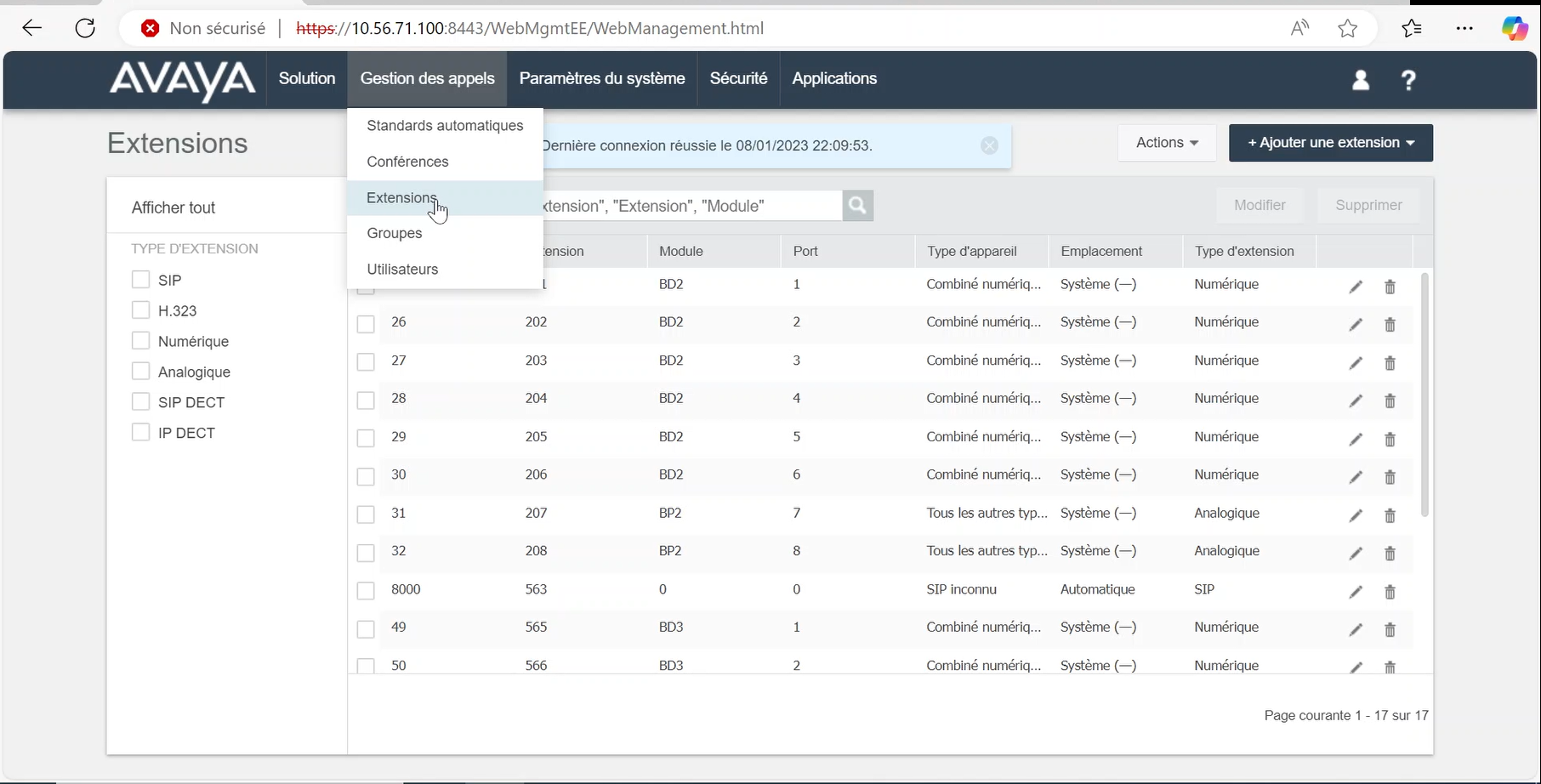The height and width of the screenshot is (784, 1541).
Task: Click the trash delete icon for extension 207
Action: point(1390,515)
